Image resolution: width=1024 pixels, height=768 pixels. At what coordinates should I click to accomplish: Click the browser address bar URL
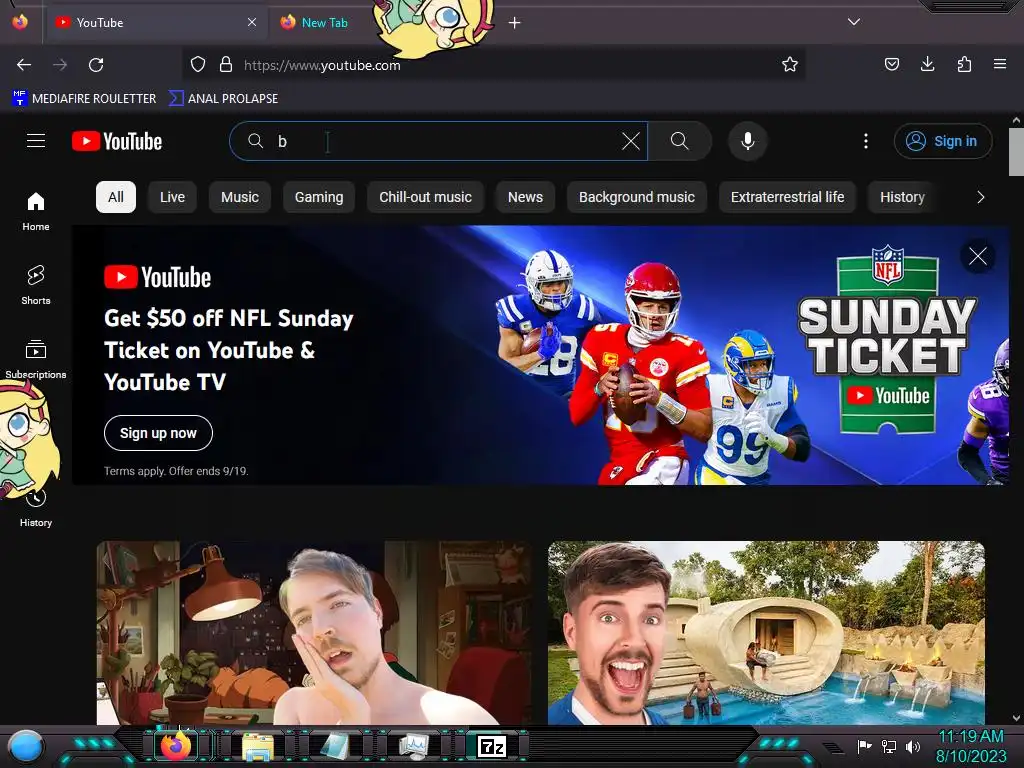(322, 65)
